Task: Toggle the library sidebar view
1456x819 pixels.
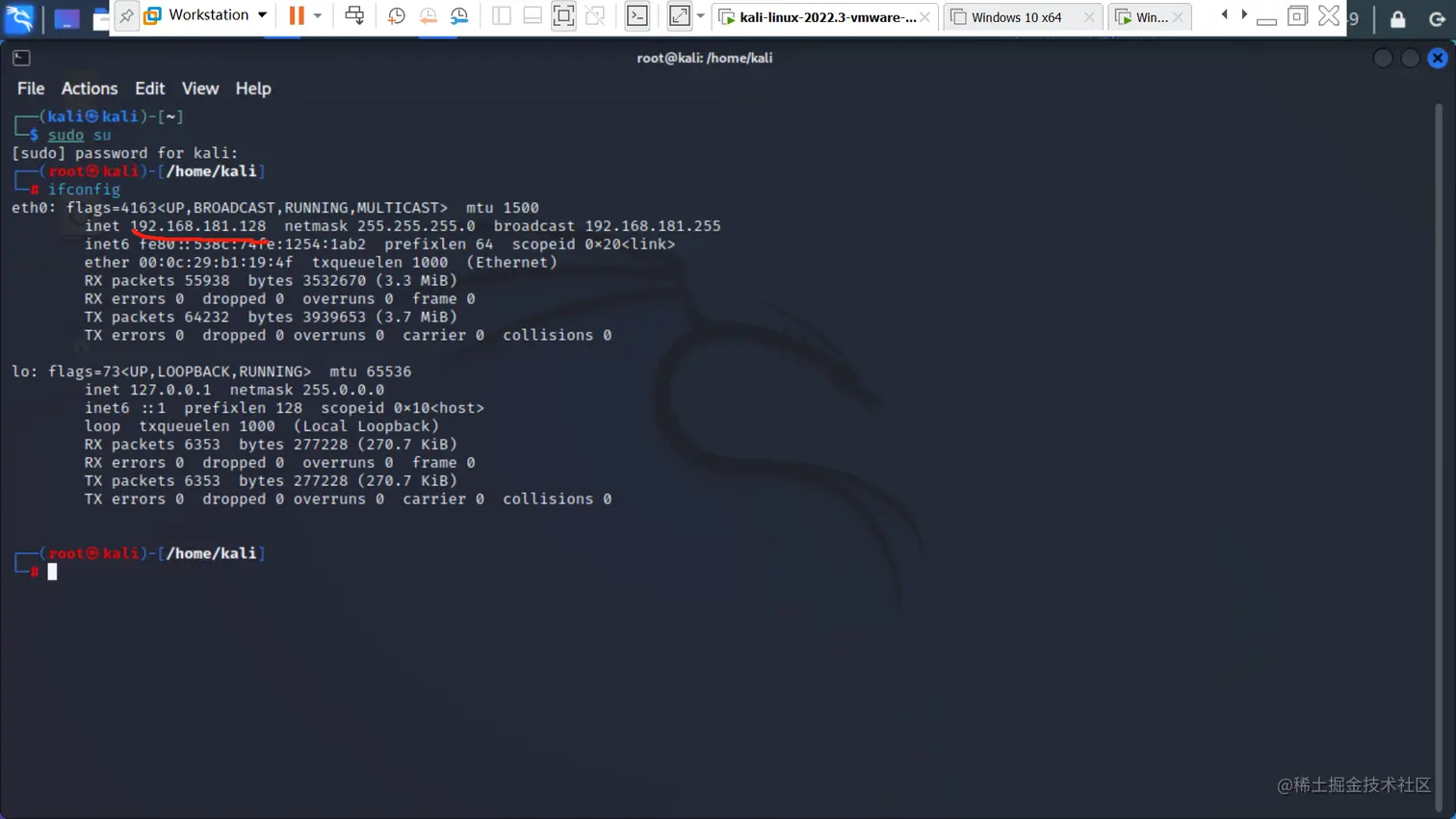Action: pyautogui.click(x=501, y=15)
